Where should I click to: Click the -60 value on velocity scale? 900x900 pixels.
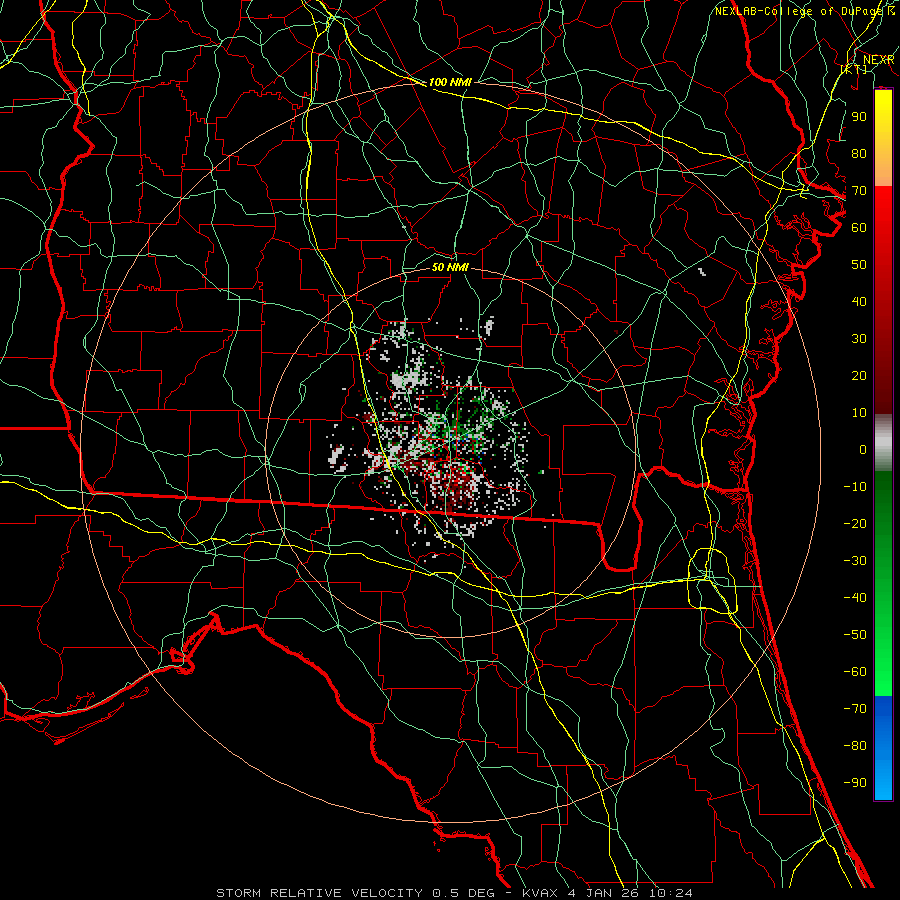tap(855, 672)
